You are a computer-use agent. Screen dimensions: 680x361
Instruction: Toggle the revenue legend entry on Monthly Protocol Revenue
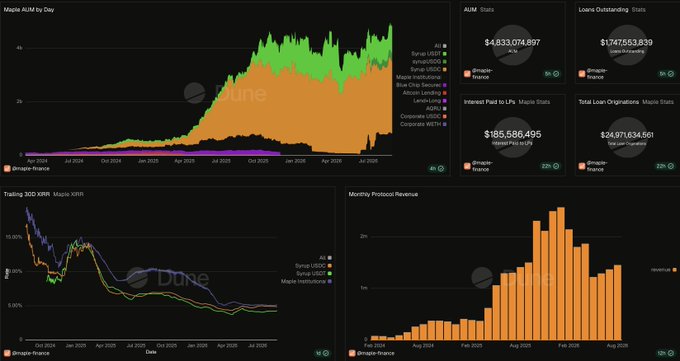click(664, 269)
